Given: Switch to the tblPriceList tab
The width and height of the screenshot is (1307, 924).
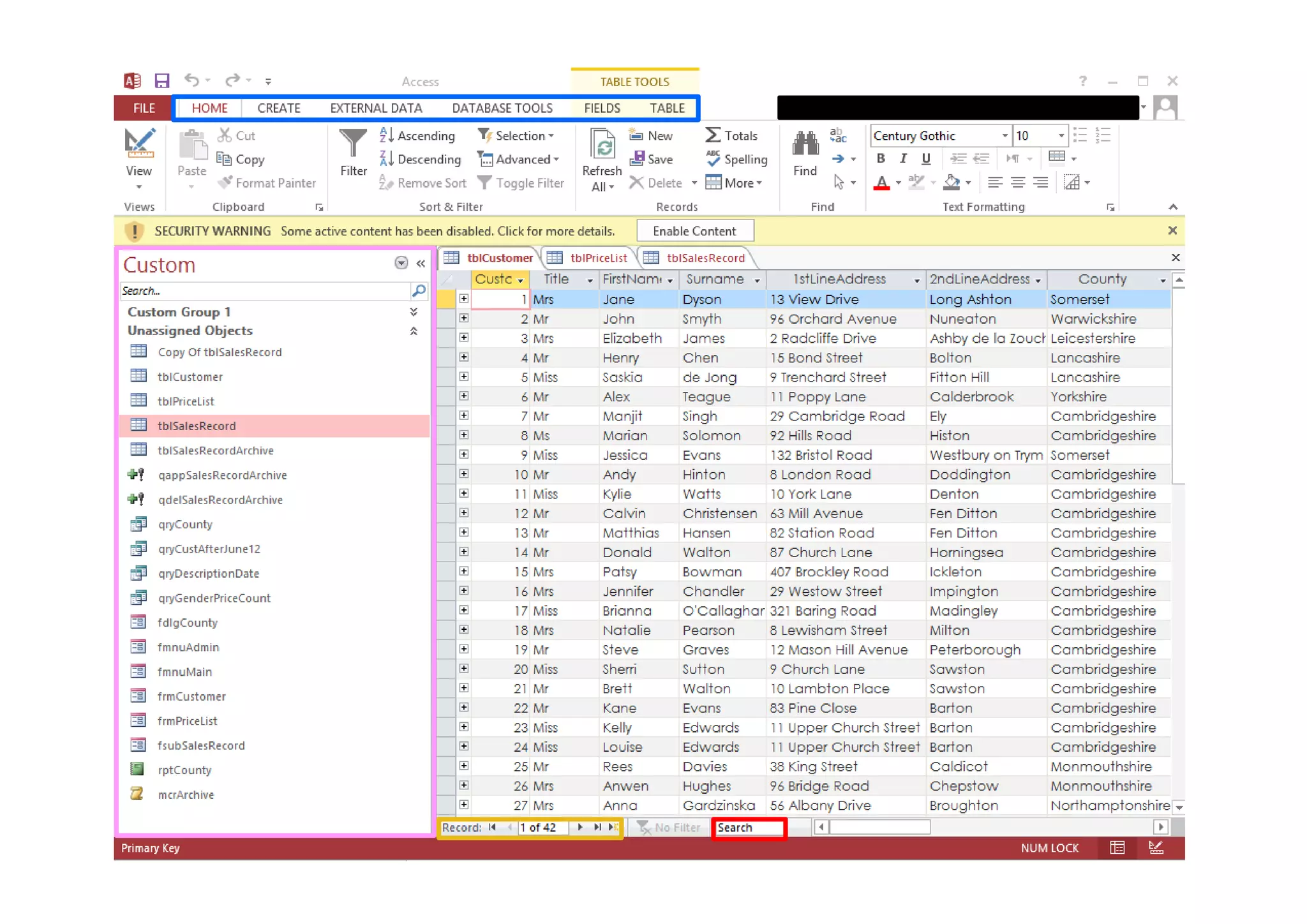Looking at the screenshot, I should point(598,258).
